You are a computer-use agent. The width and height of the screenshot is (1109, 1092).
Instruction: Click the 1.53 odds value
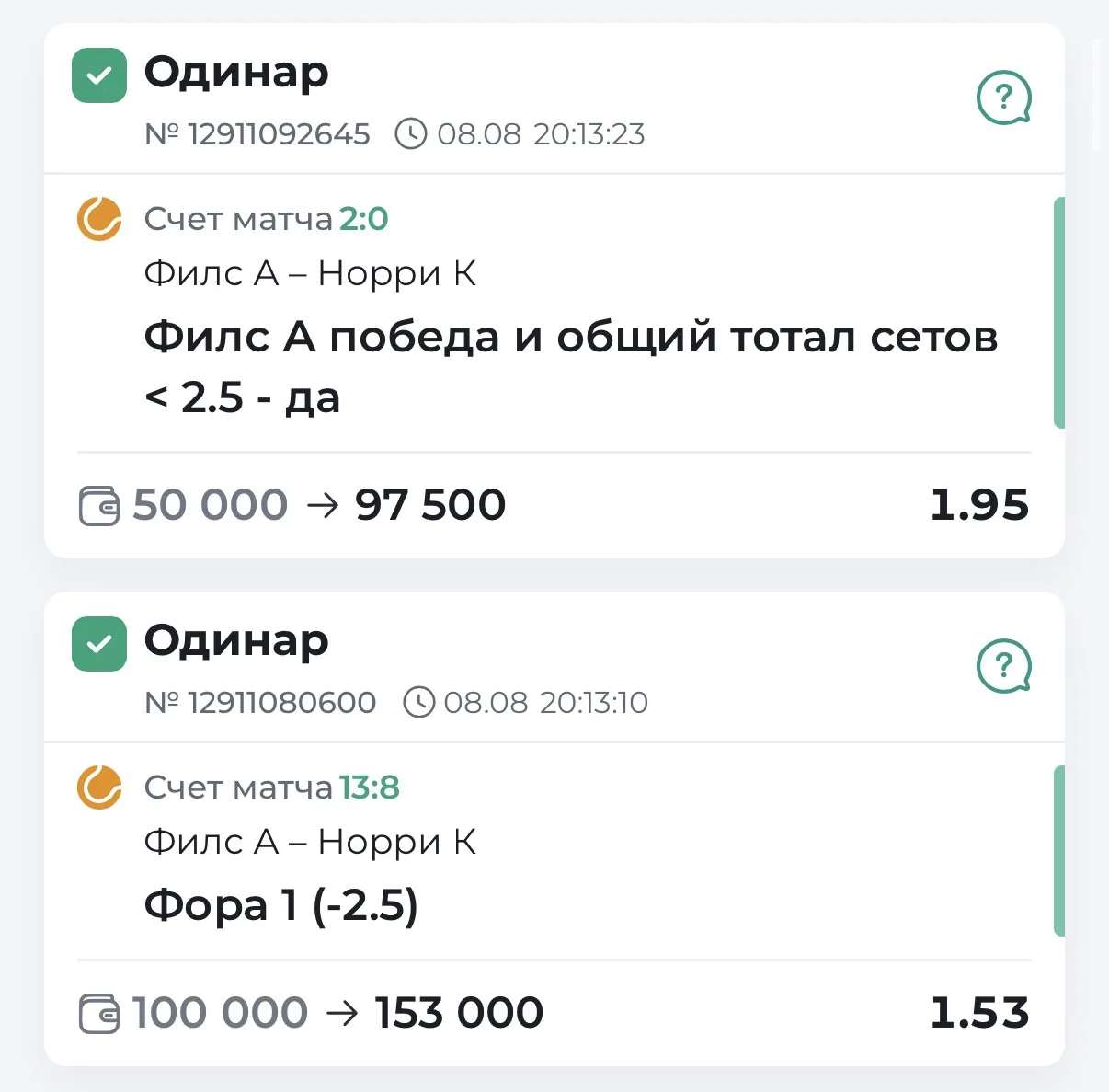click(979, 1013)
